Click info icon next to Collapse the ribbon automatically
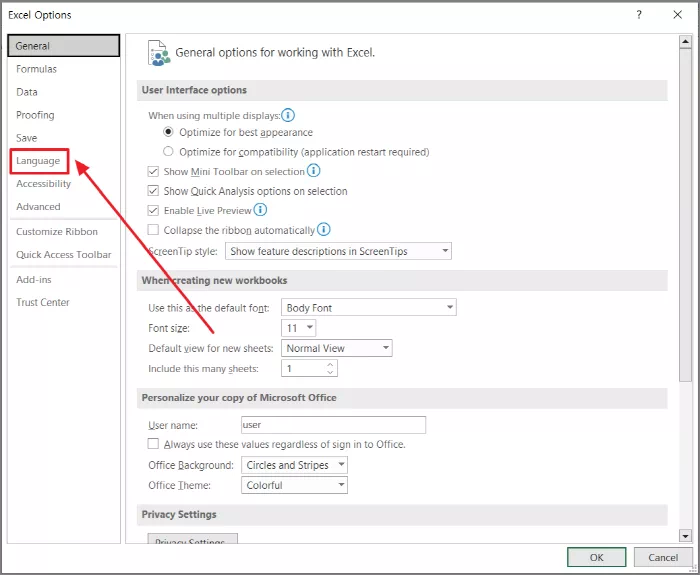The width and height of the screenshot is (700, 575). pyautogui.click(x=324, y=229)
